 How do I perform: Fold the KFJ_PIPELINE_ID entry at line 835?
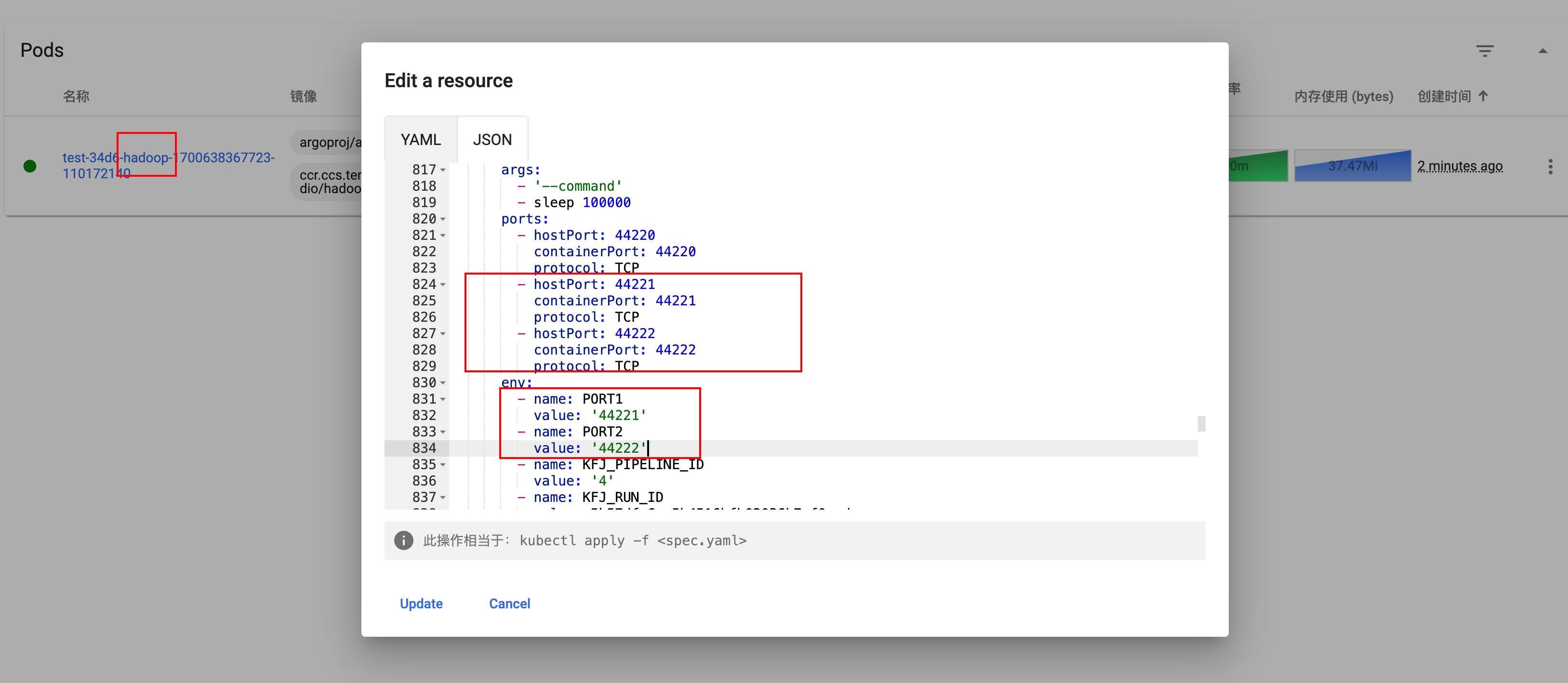click(443, 465)
